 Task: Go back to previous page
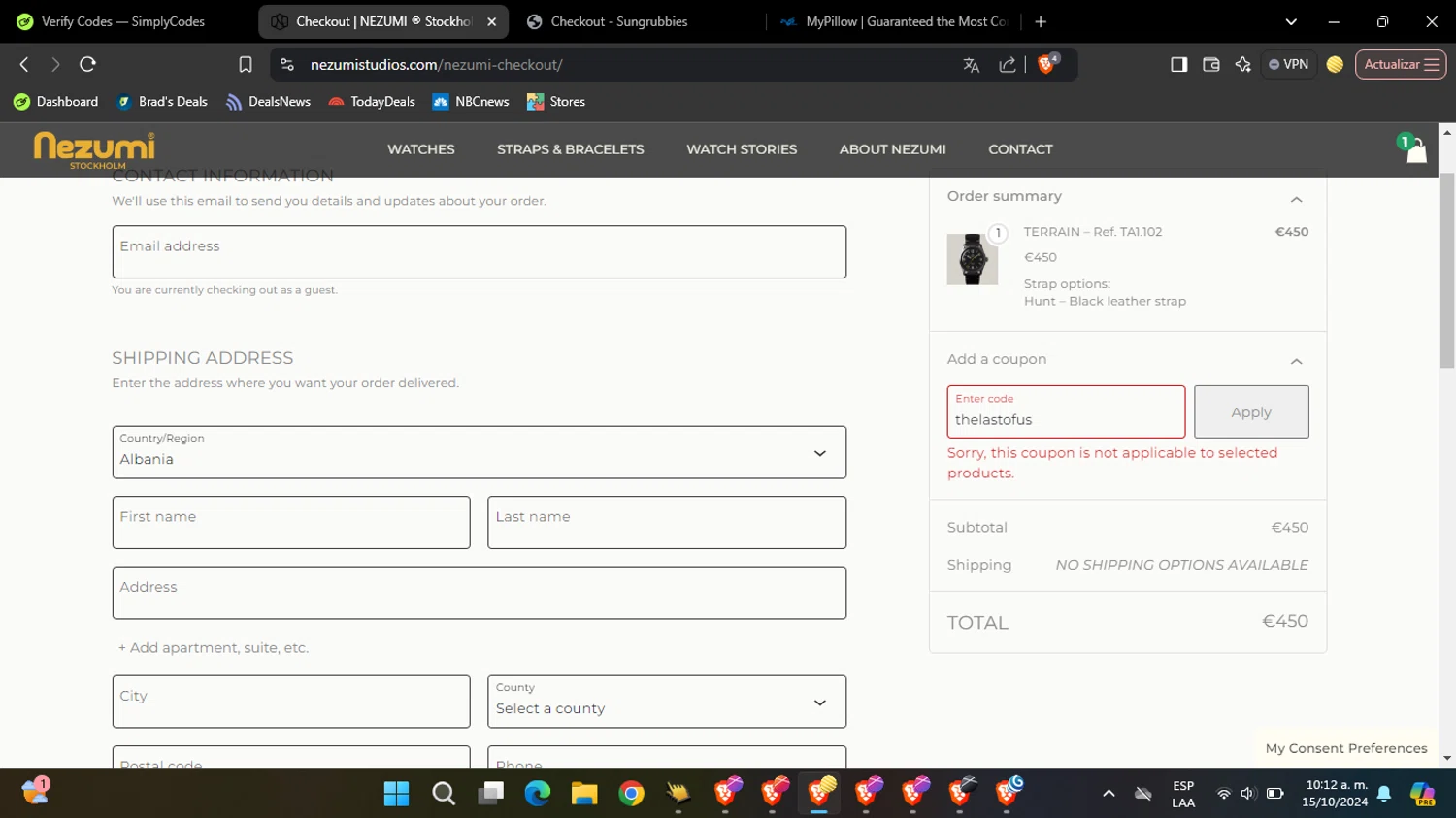click(x=24, y=64)
